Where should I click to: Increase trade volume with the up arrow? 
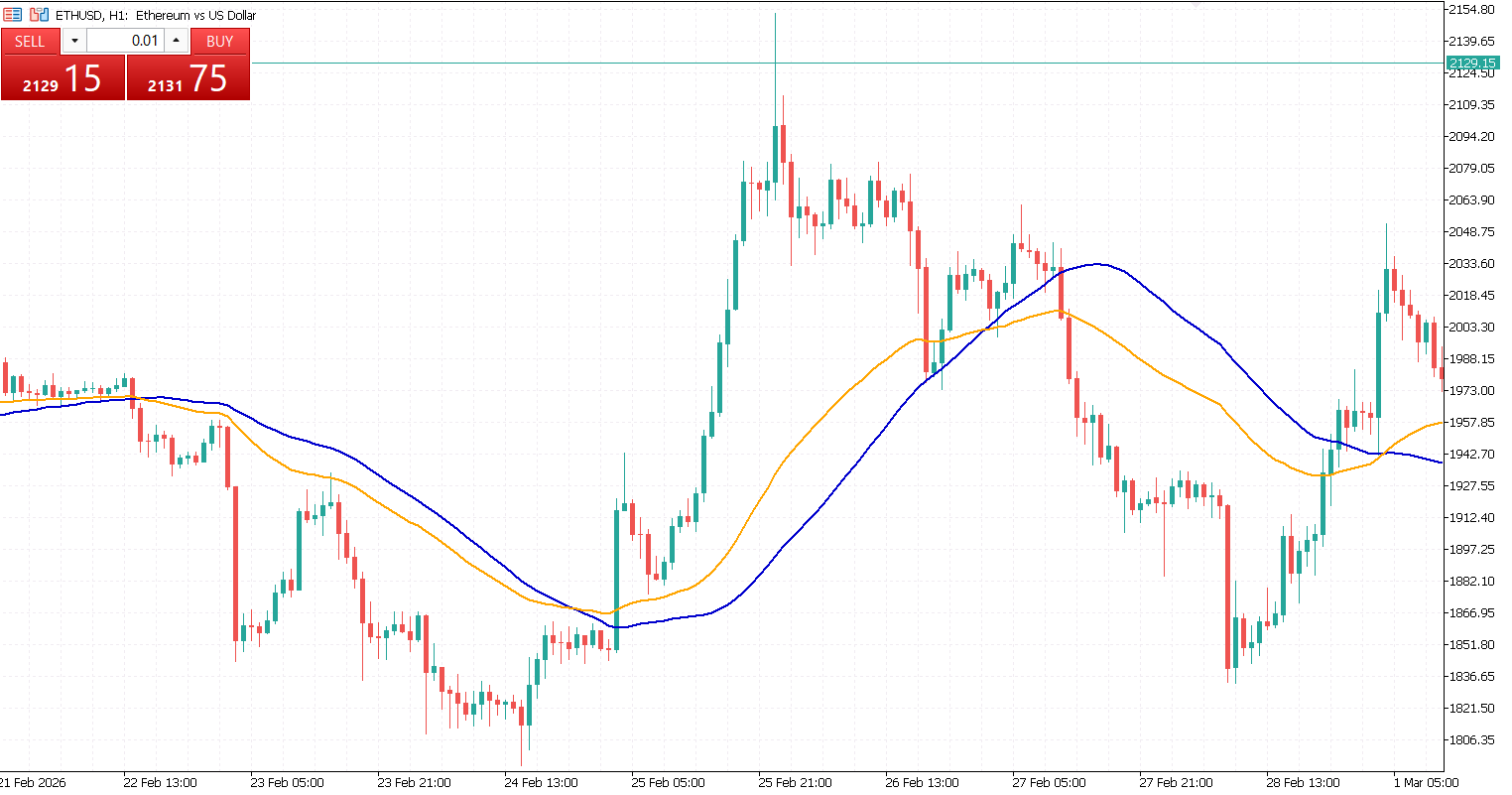[x=177, y=41]
